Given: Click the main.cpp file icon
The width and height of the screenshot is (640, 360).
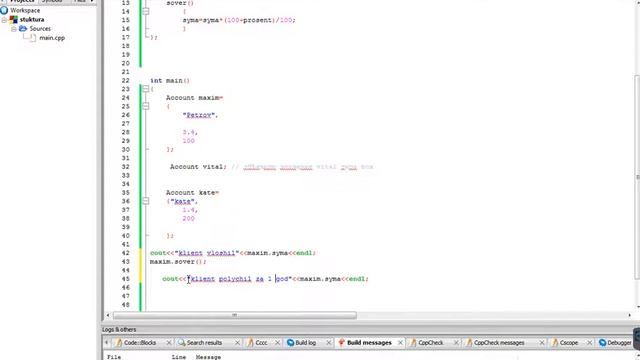Looking at the screenshot, I should [x=33, y=38].
